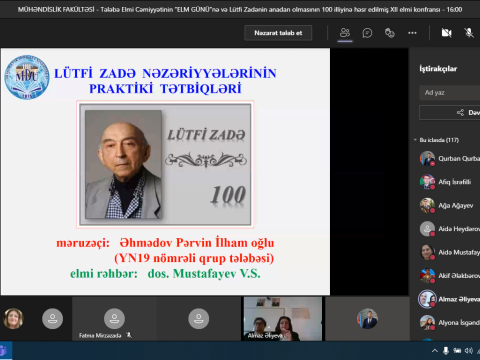This screenshot has height=360, width=480.
Task: Select participant Afiq İsrafilli
Action: (450, 182)
